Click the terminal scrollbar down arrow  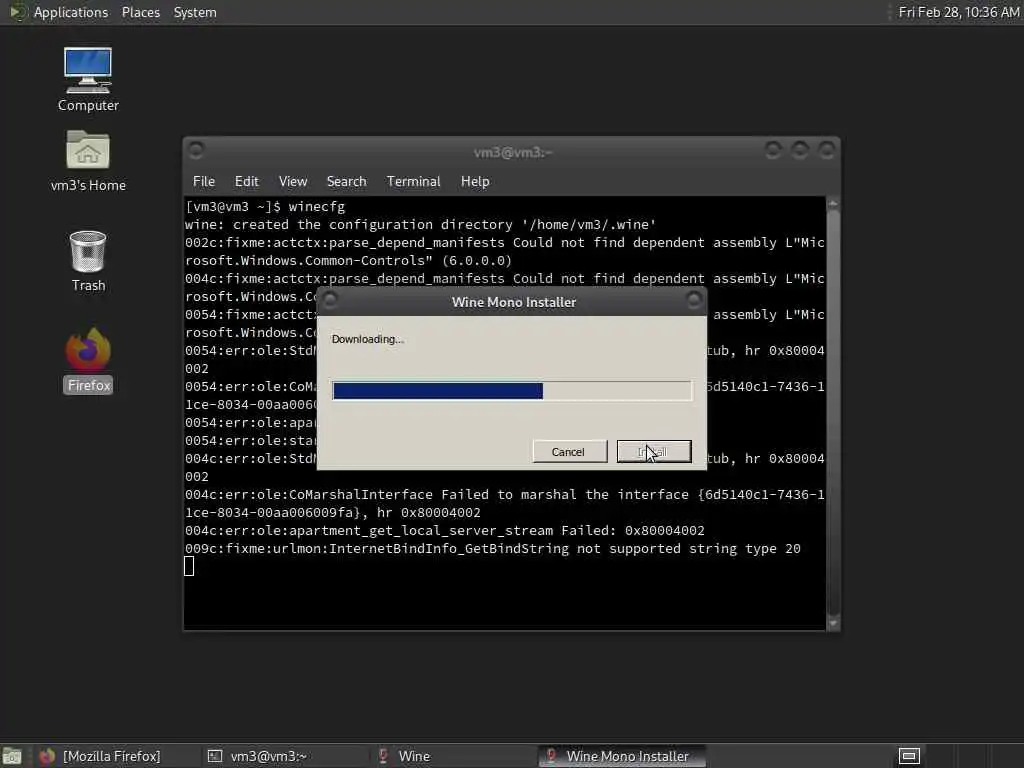pyautogui.click(x=833, y=624)
